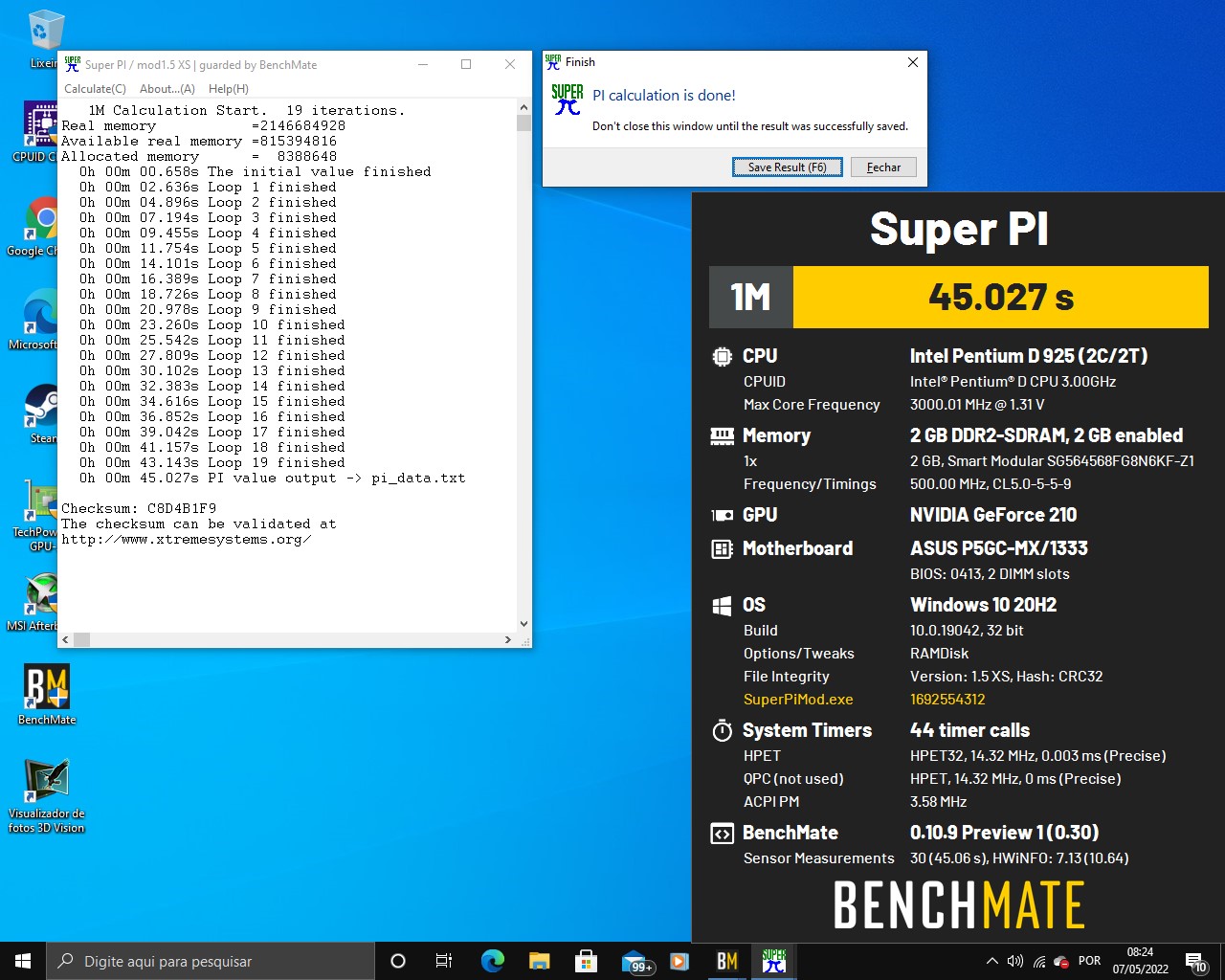Click the Windows OS icon in BenchMate
Image resolution: width=1225 pixels, height=980 pixels.
(723, 605)
